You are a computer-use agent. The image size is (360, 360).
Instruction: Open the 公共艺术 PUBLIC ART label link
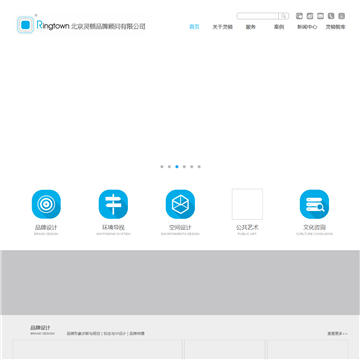247,230
